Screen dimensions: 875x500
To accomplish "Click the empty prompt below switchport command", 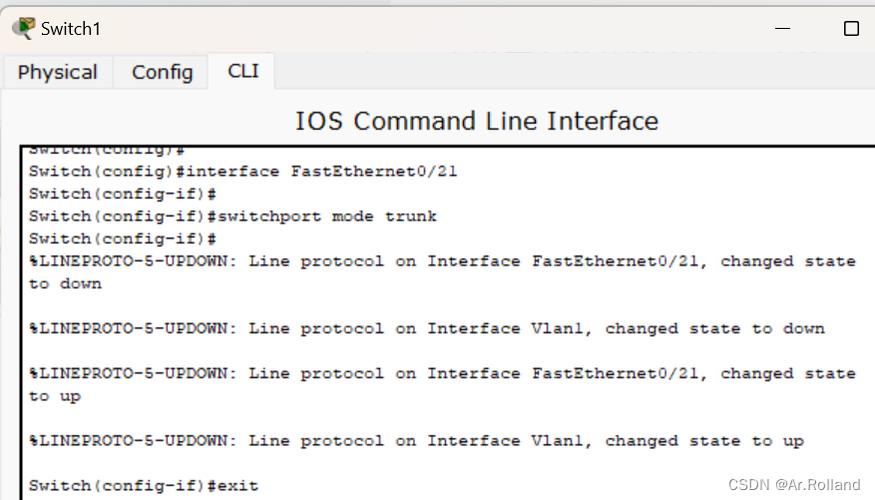I will (123, 239).
